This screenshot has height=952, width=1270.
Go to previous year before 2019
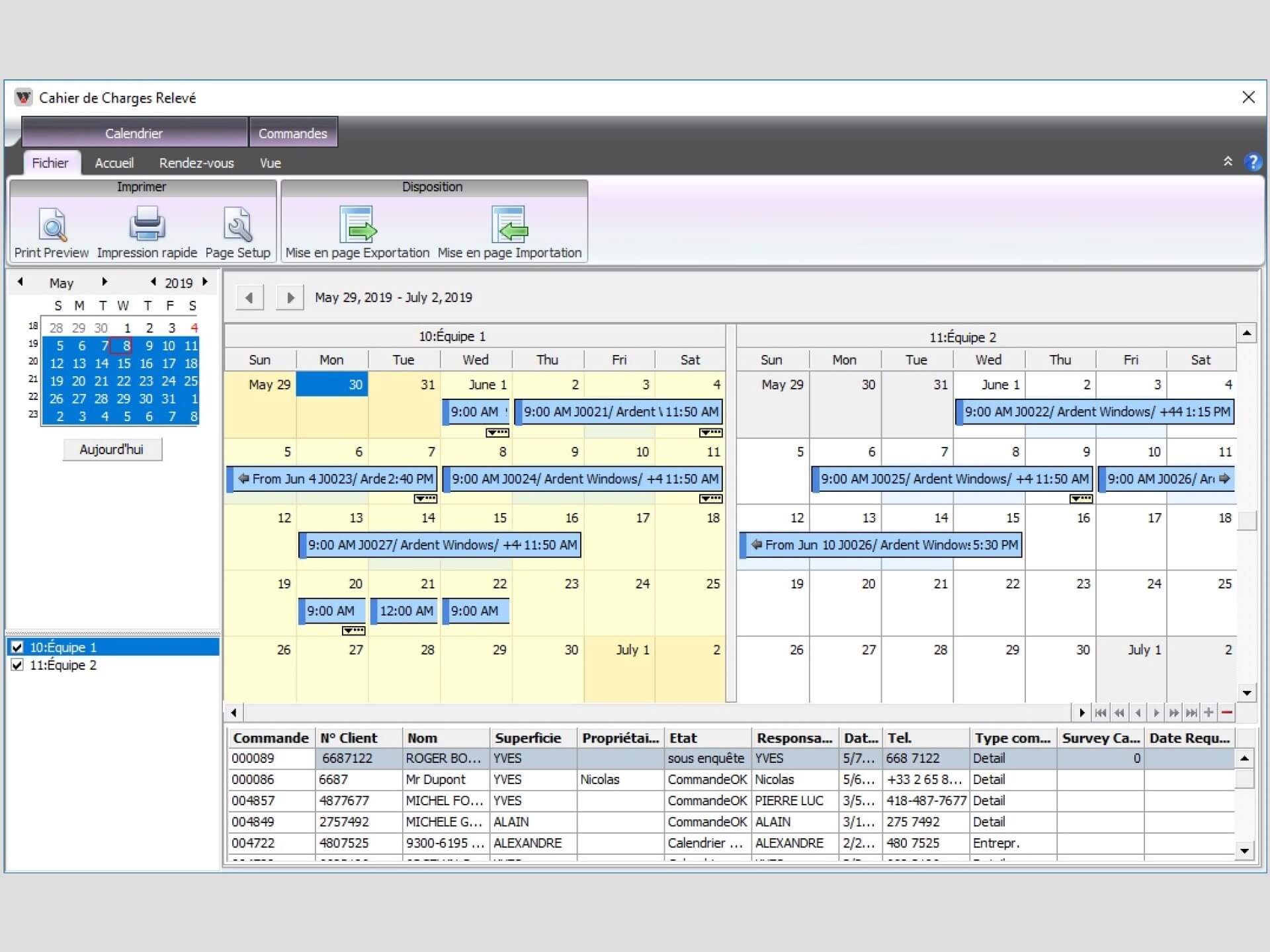[153, 282]
